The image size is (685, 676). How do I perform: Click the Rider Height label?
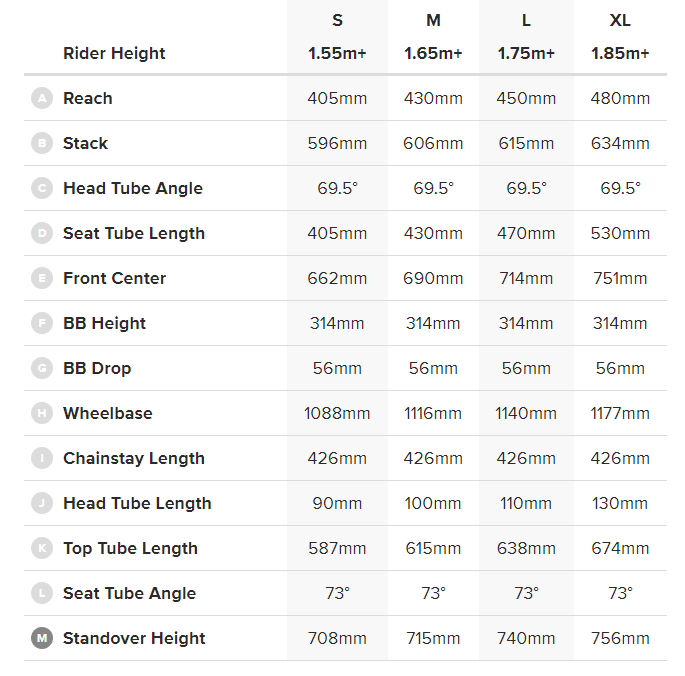click(114, 53)
